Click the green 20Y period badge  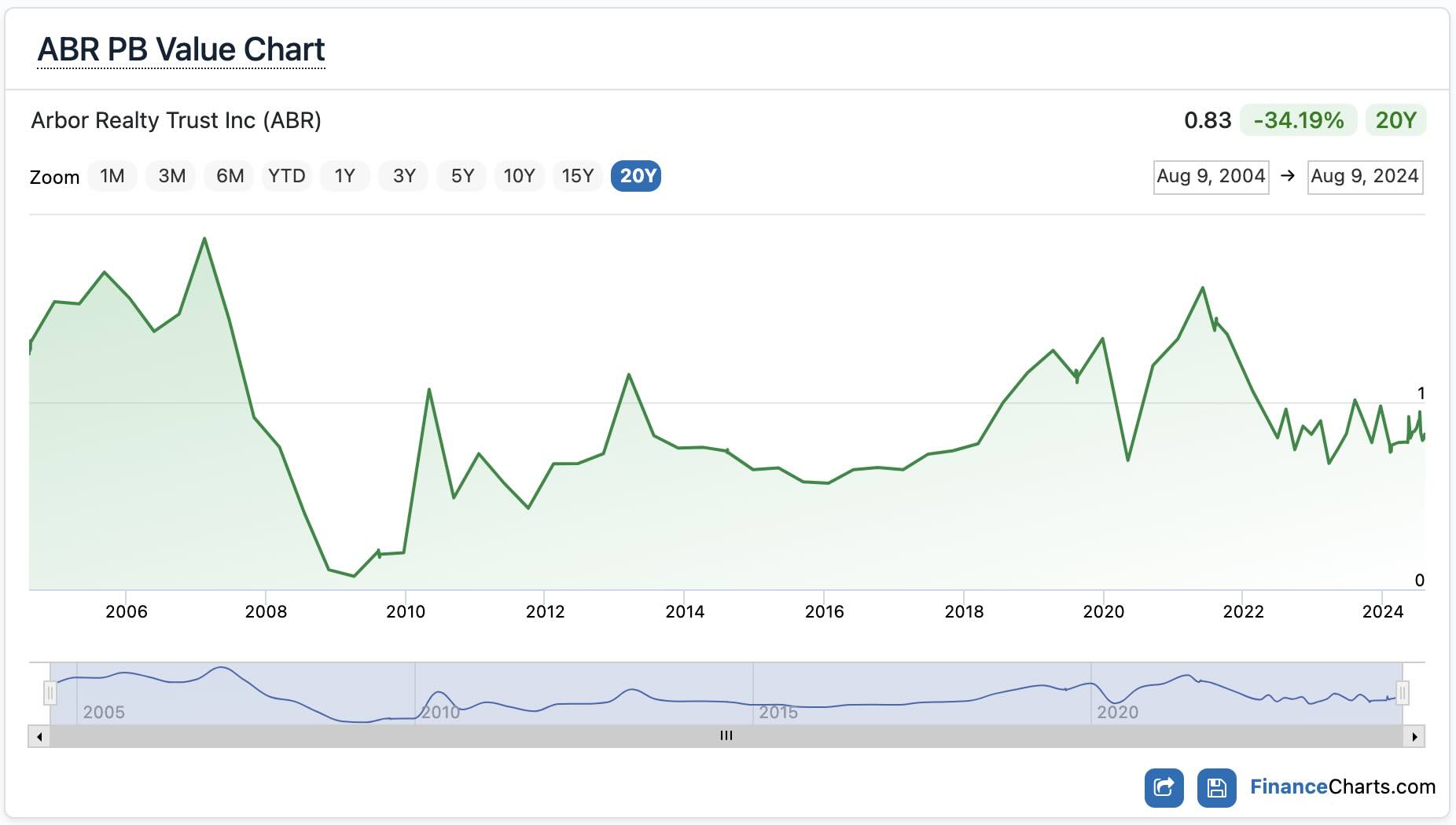1395,120
